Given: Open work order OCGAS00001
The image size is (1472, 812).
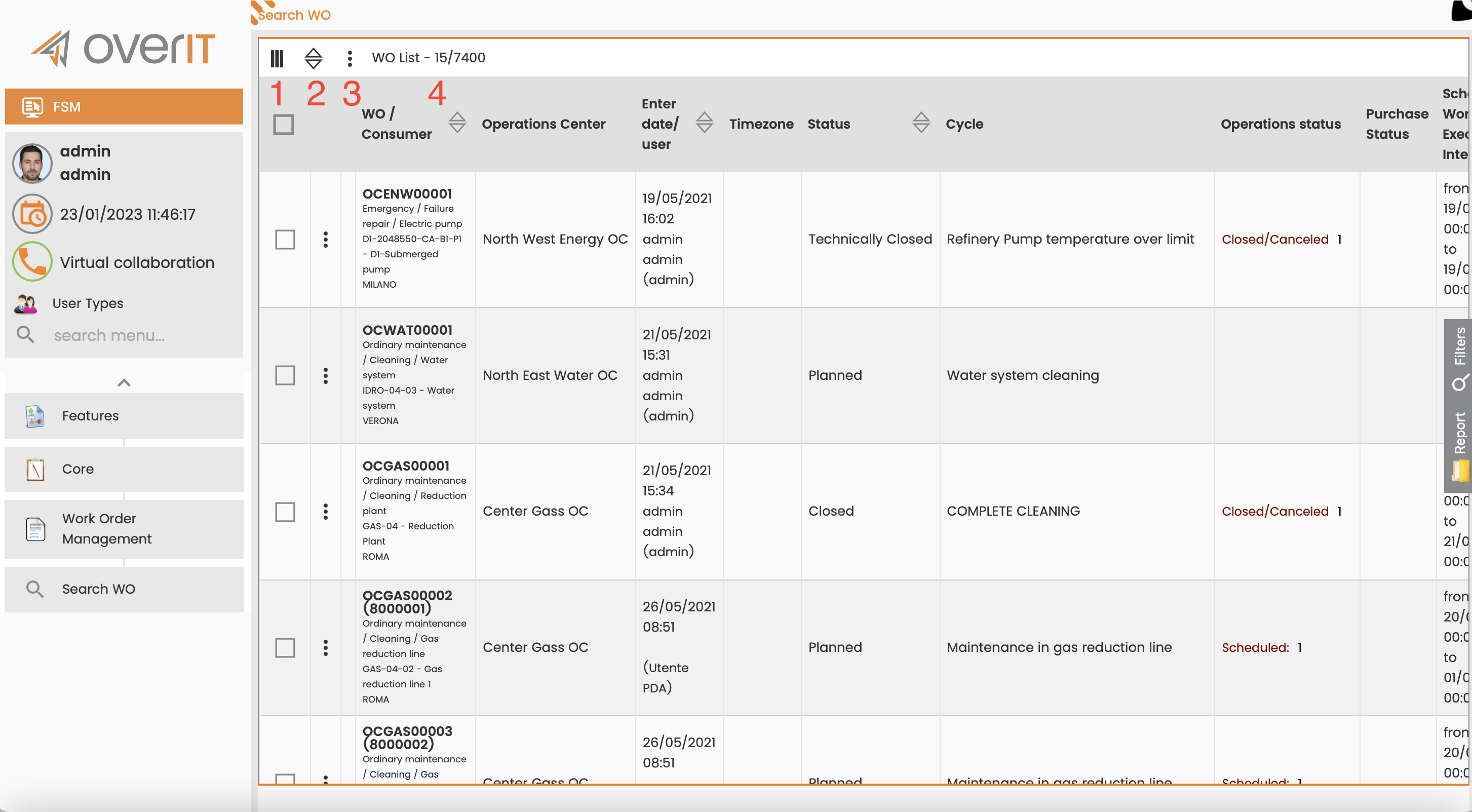Looking at the screenshot, I should tap(406, 466).
